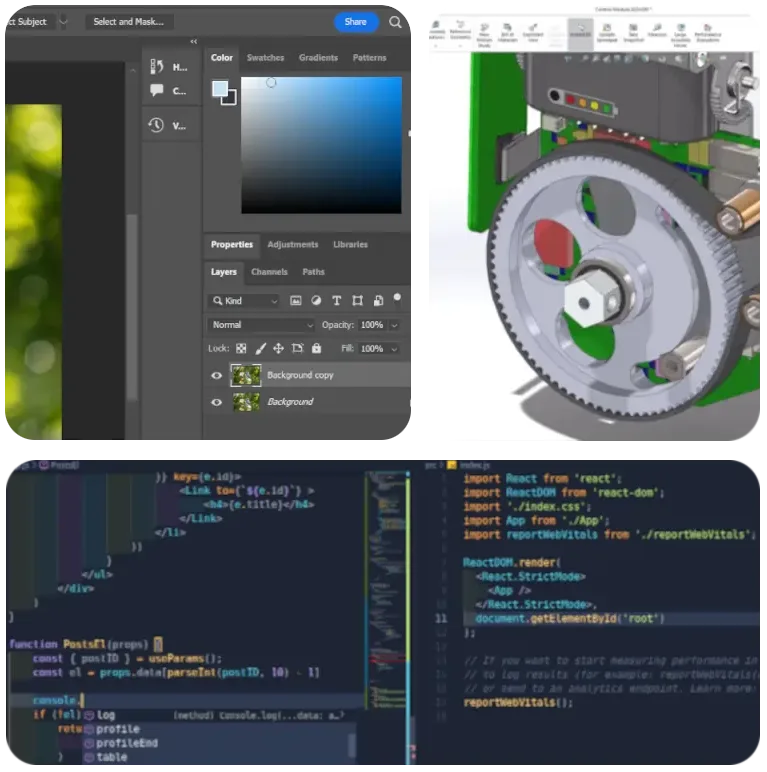
Task: Click Update SpeedPak in SolidWorks toolbar
Action: 607,33
